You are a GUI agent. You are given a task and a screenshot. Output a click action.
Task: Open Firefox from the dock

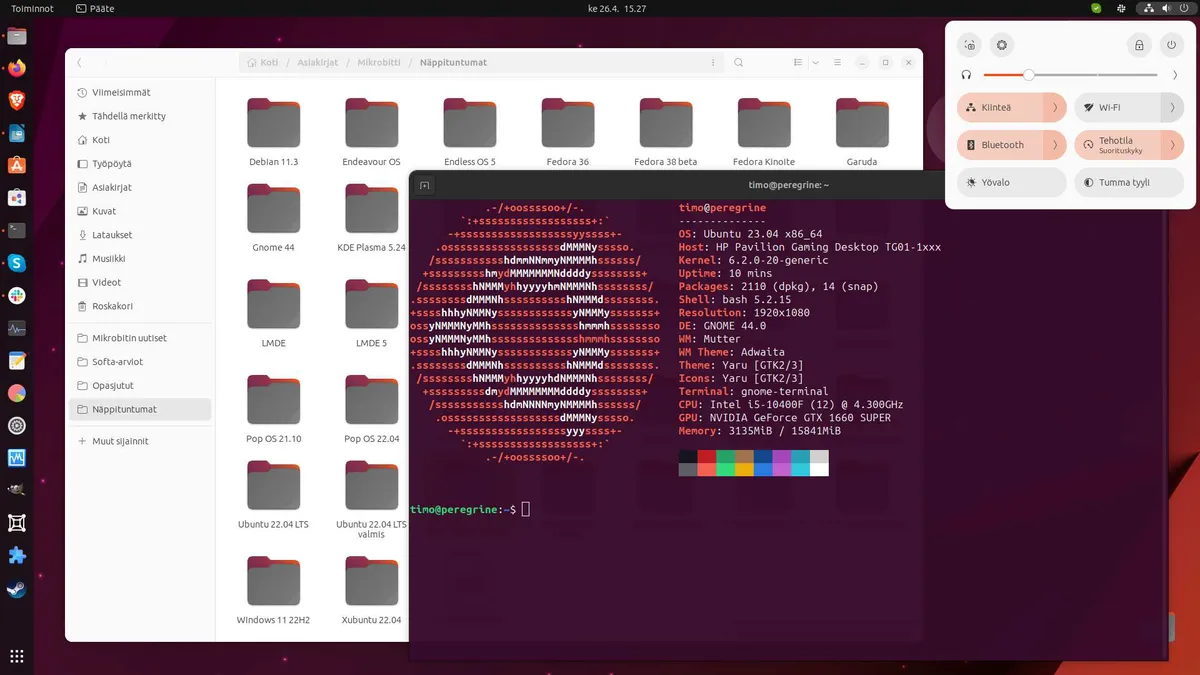click(15, 68)
